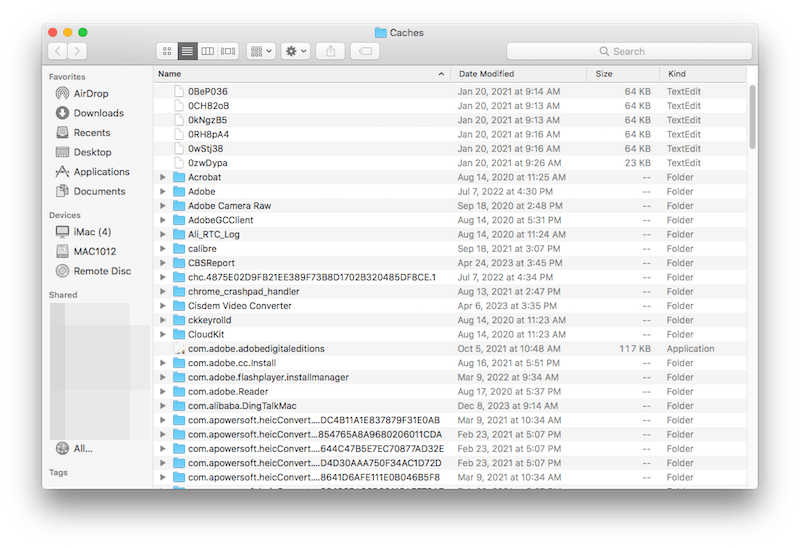Click in the Search field

pos(629,51)
